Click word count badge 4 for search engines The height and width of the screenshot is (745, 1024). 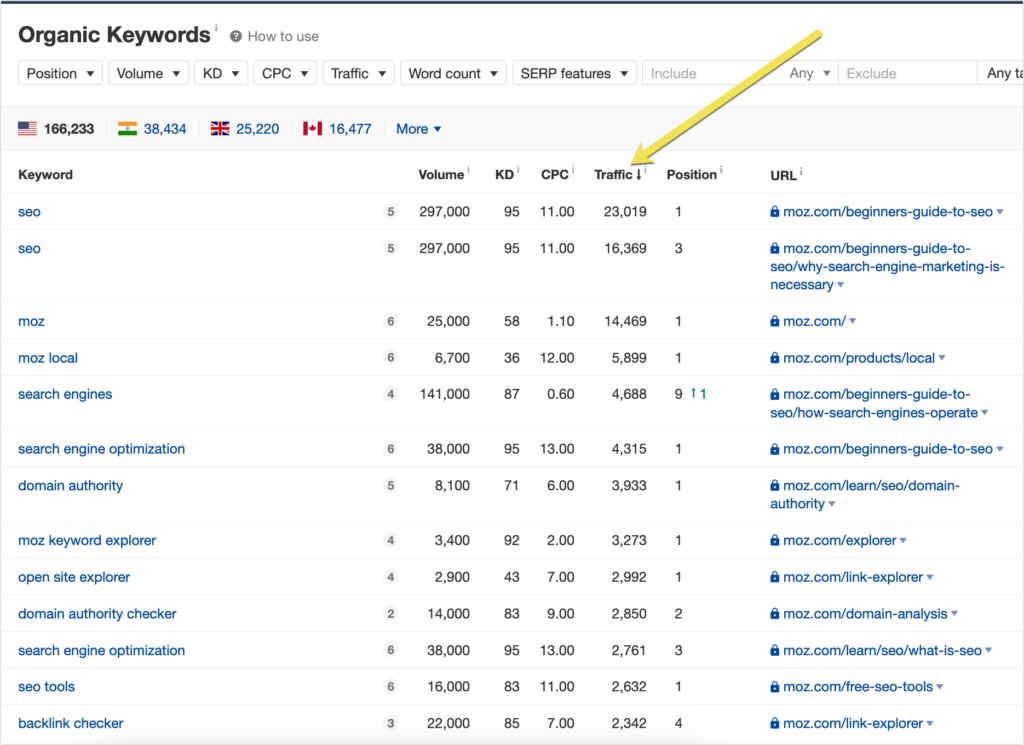391,394
